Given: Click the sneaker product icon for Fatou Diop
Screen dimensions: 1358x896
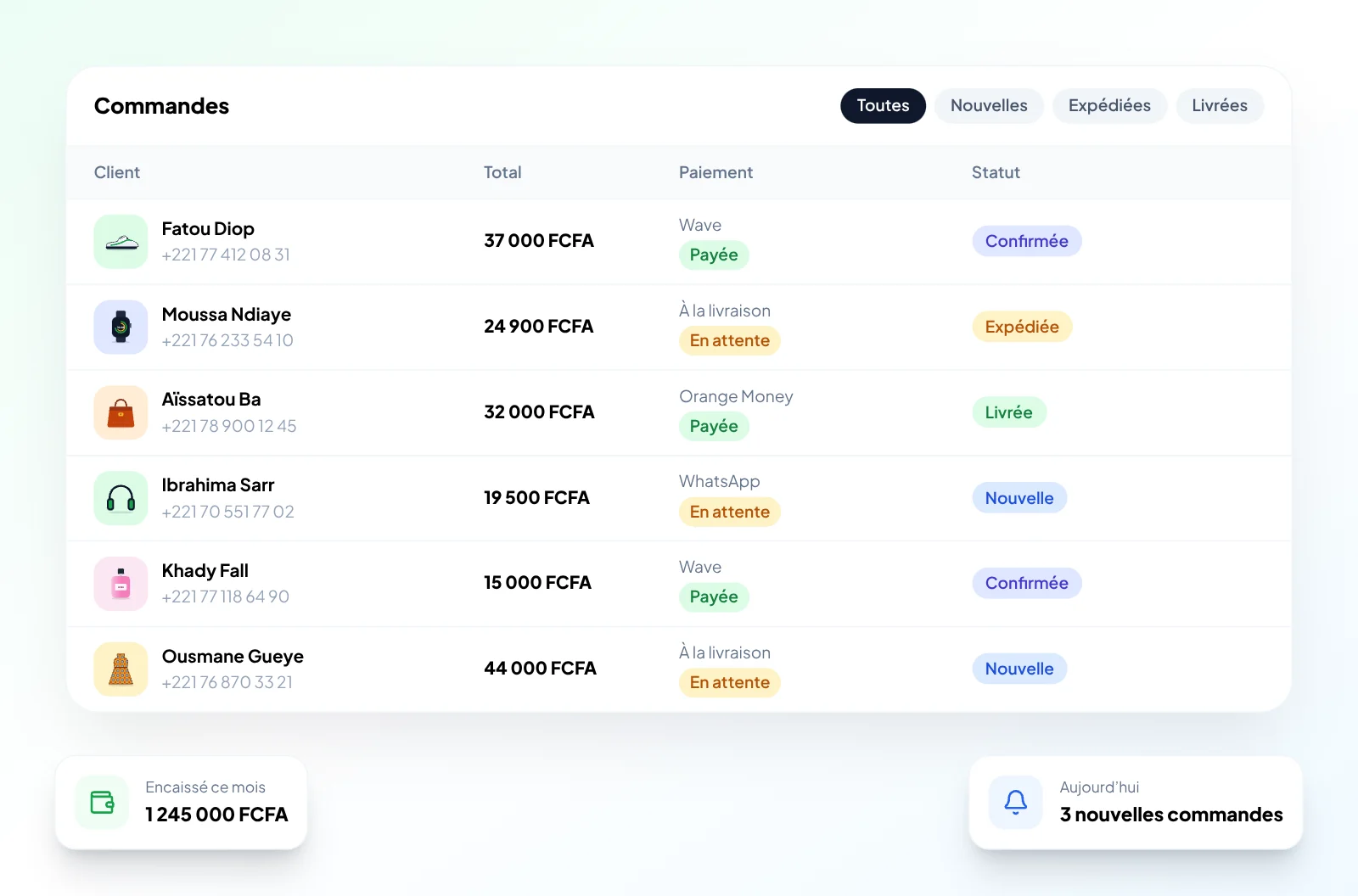Looking at the screenshot, I should click(x=121, y=242).
